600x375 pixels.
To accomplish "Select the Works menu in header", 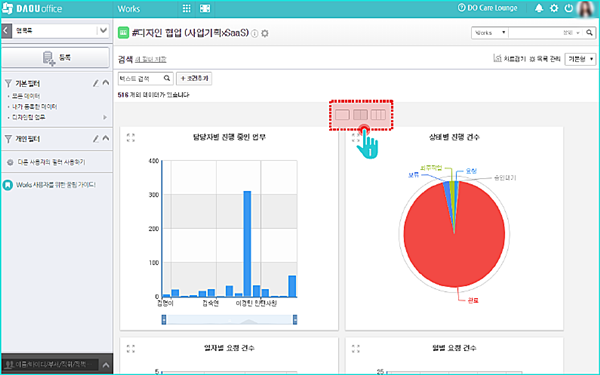I will point(129,9).
